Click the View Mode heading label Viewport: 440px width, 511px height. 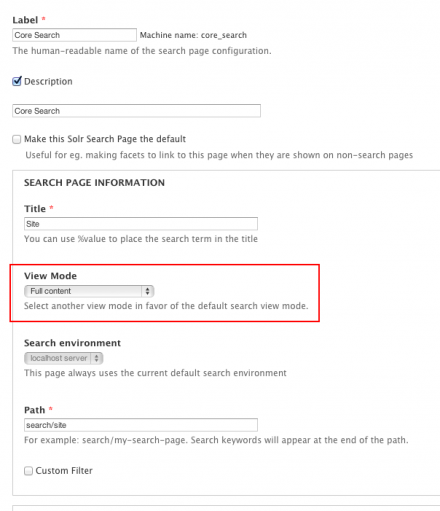pyautogui.click(x=50, y=276)
